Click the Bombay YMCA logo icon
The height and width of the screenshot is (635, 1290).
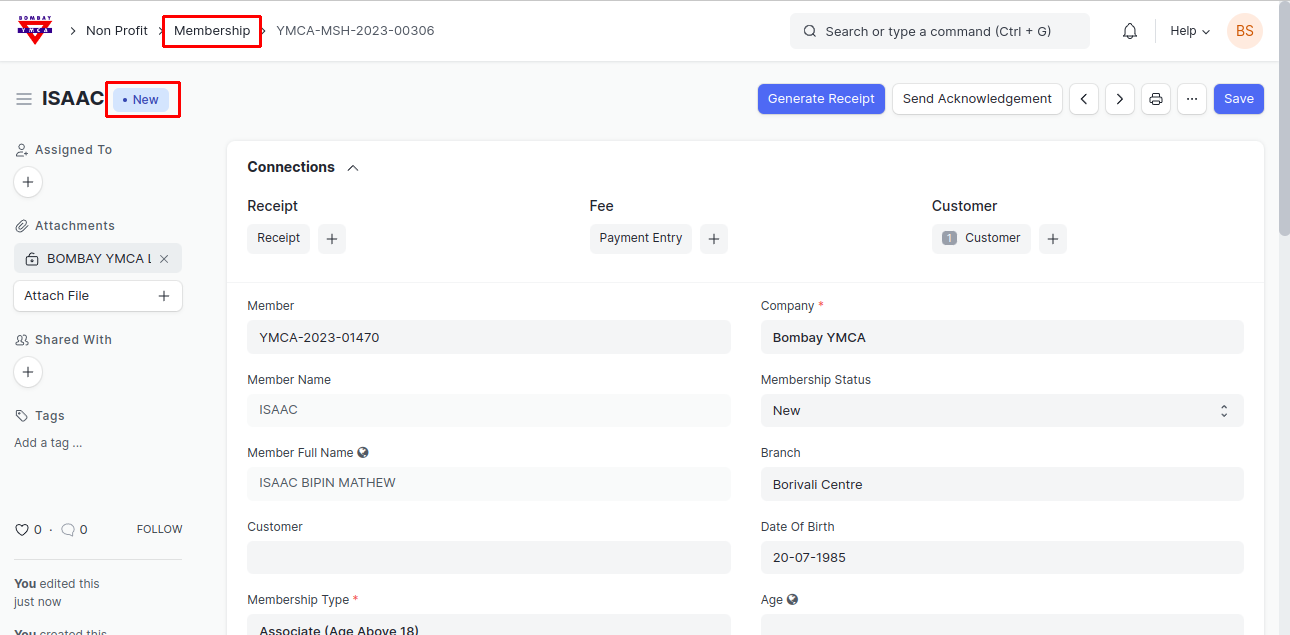pos(35,30)
